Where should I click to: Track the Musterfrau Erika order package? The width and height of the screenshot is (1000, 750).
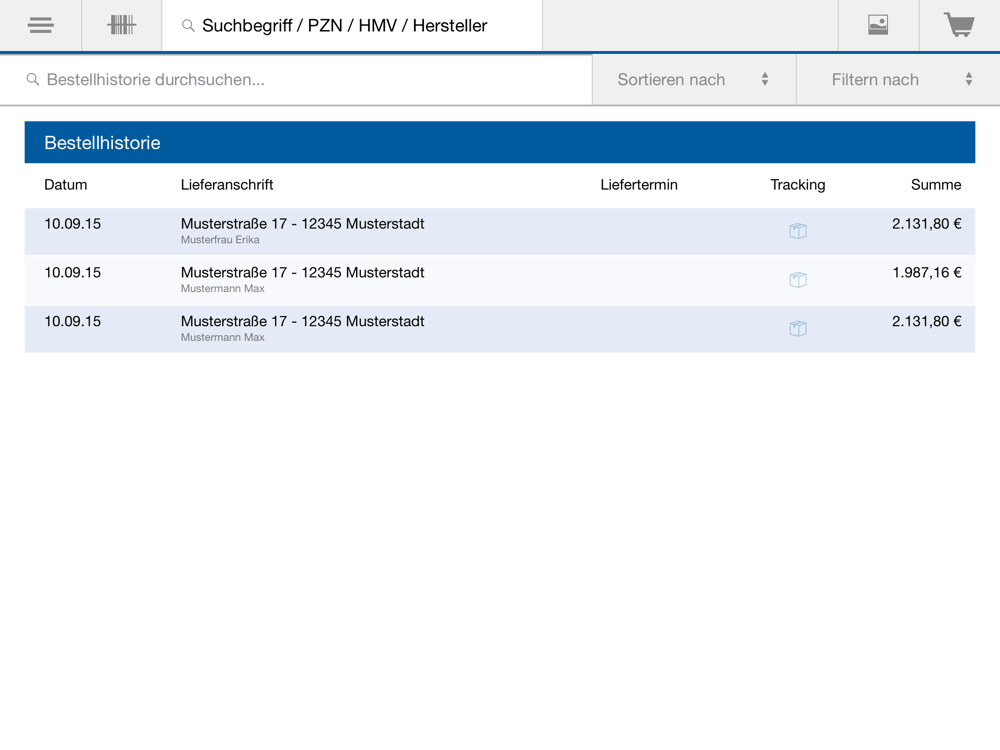[798, 231]
